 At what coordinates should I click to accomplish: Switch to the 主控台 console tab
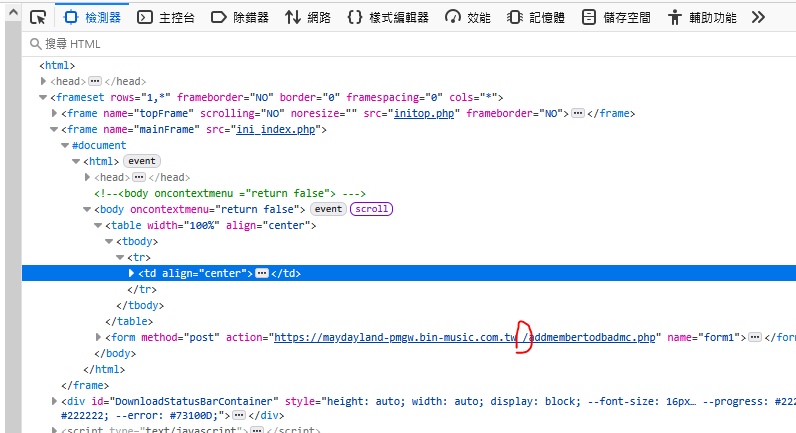[x=166, y=18]
